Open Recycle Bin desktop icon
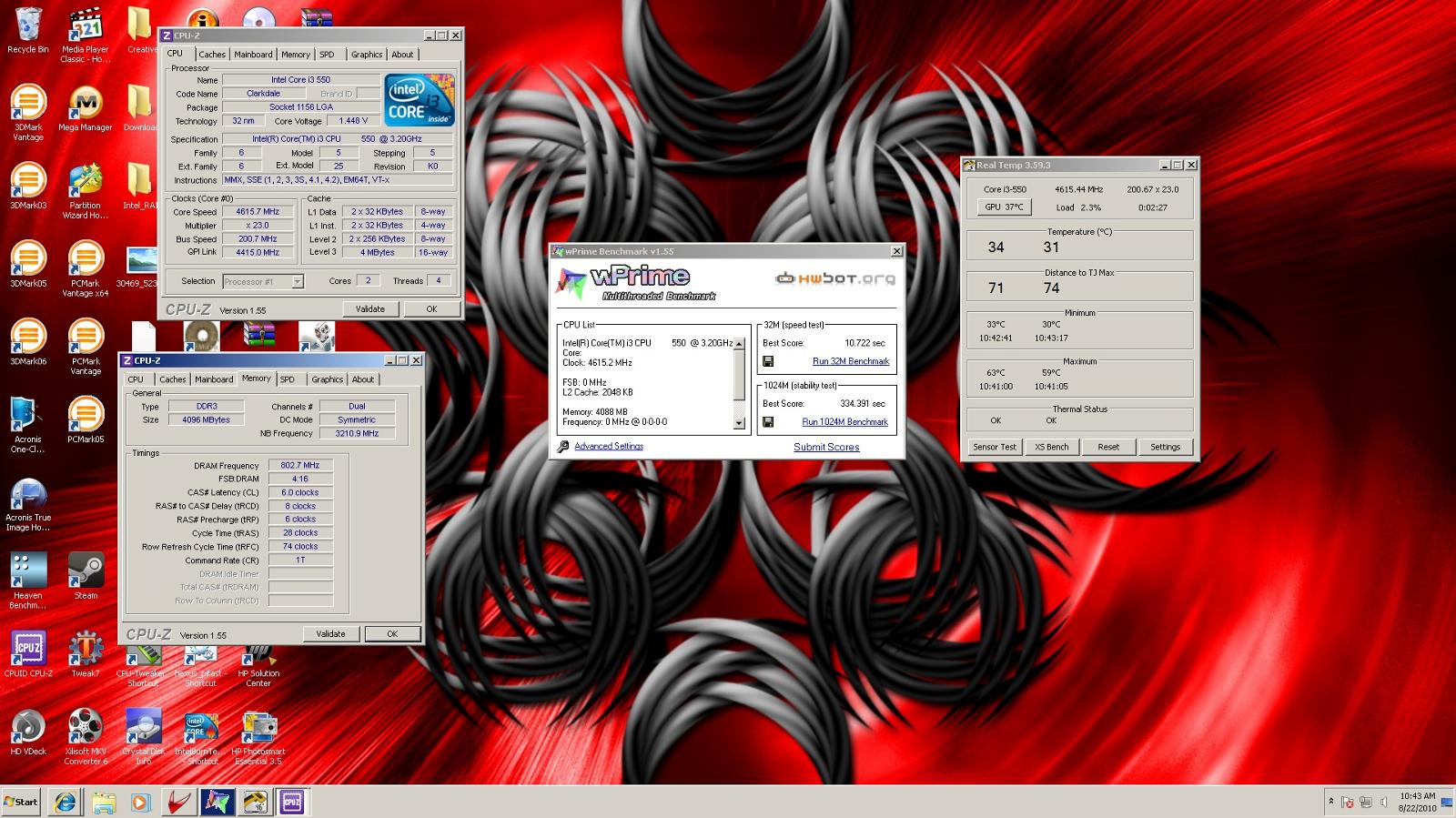The height and width of the screenshot is (818, 1456). pyautogui.click(x=27, y=31)
